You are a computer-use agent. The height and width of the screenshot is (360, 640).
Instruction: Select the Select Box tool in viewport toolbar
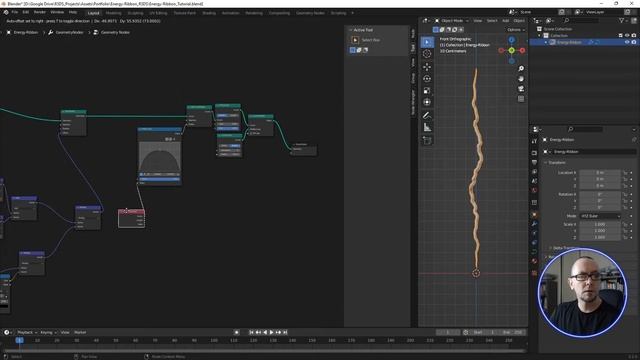click(x=427, y=42)
